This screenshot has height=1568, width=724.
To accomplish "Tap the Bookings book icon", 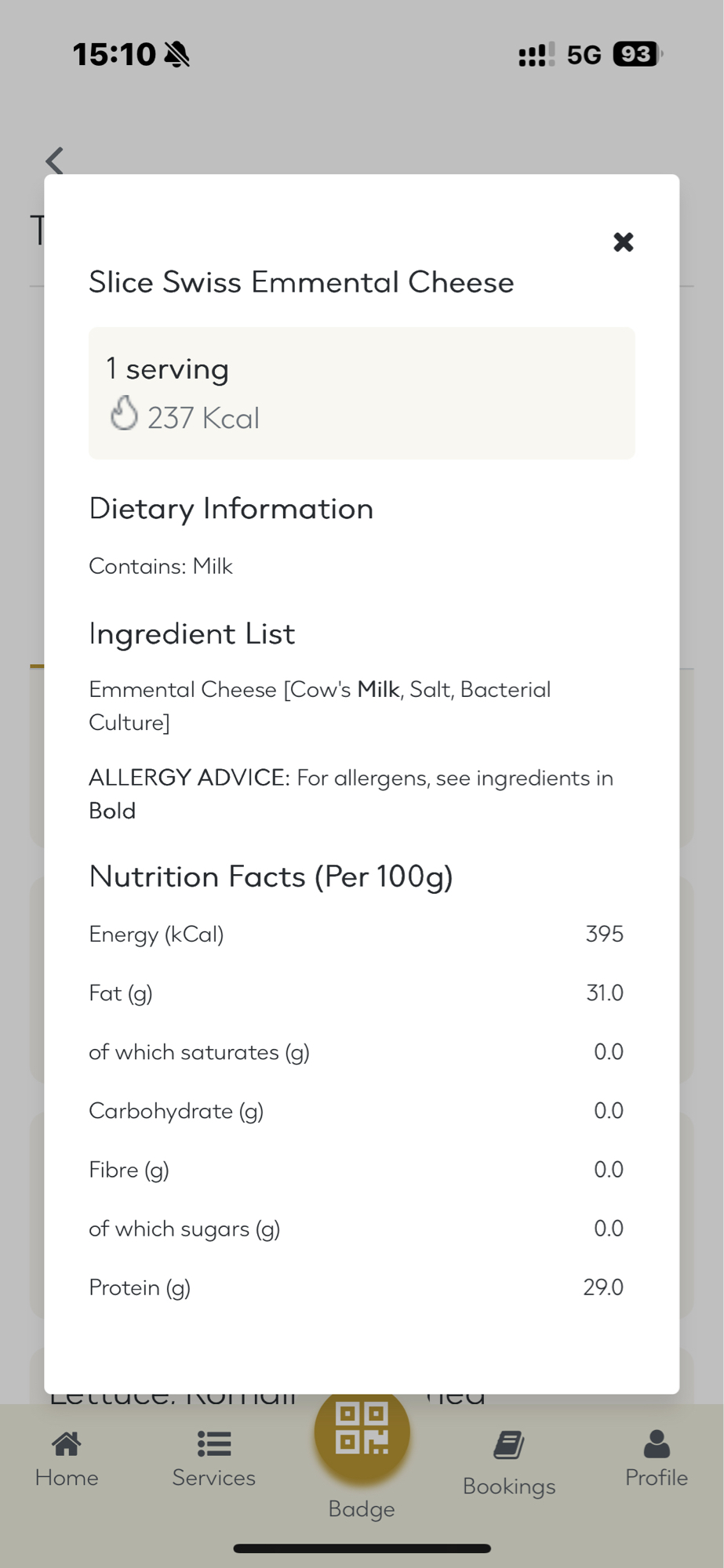I will (509, 1444).
